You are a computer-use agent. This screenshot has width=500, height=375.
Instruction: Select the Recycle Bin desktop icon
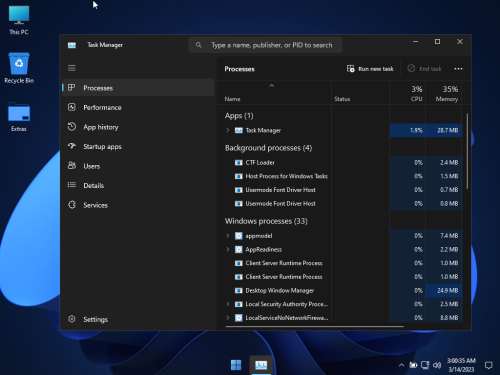[x=19, y=68]
